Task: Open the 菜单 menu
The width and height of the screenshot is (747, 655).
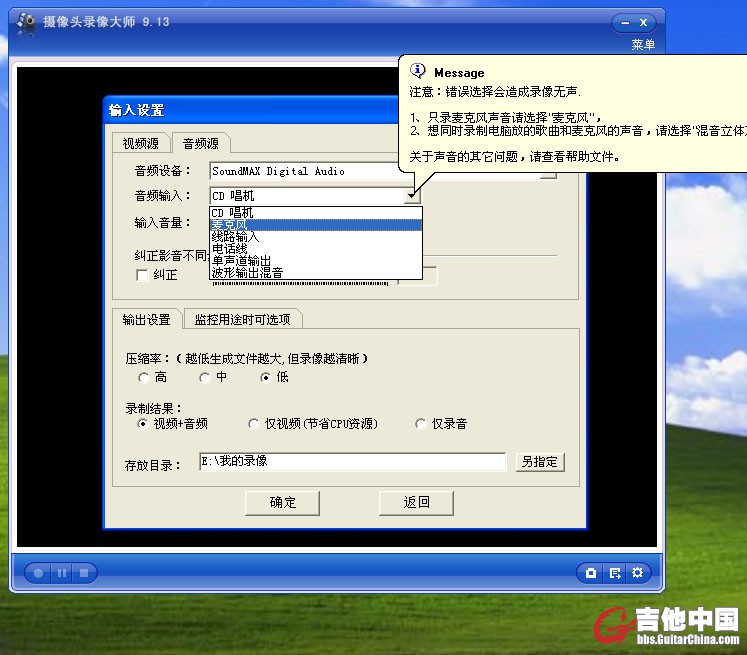Action: [x=643, y=45]
